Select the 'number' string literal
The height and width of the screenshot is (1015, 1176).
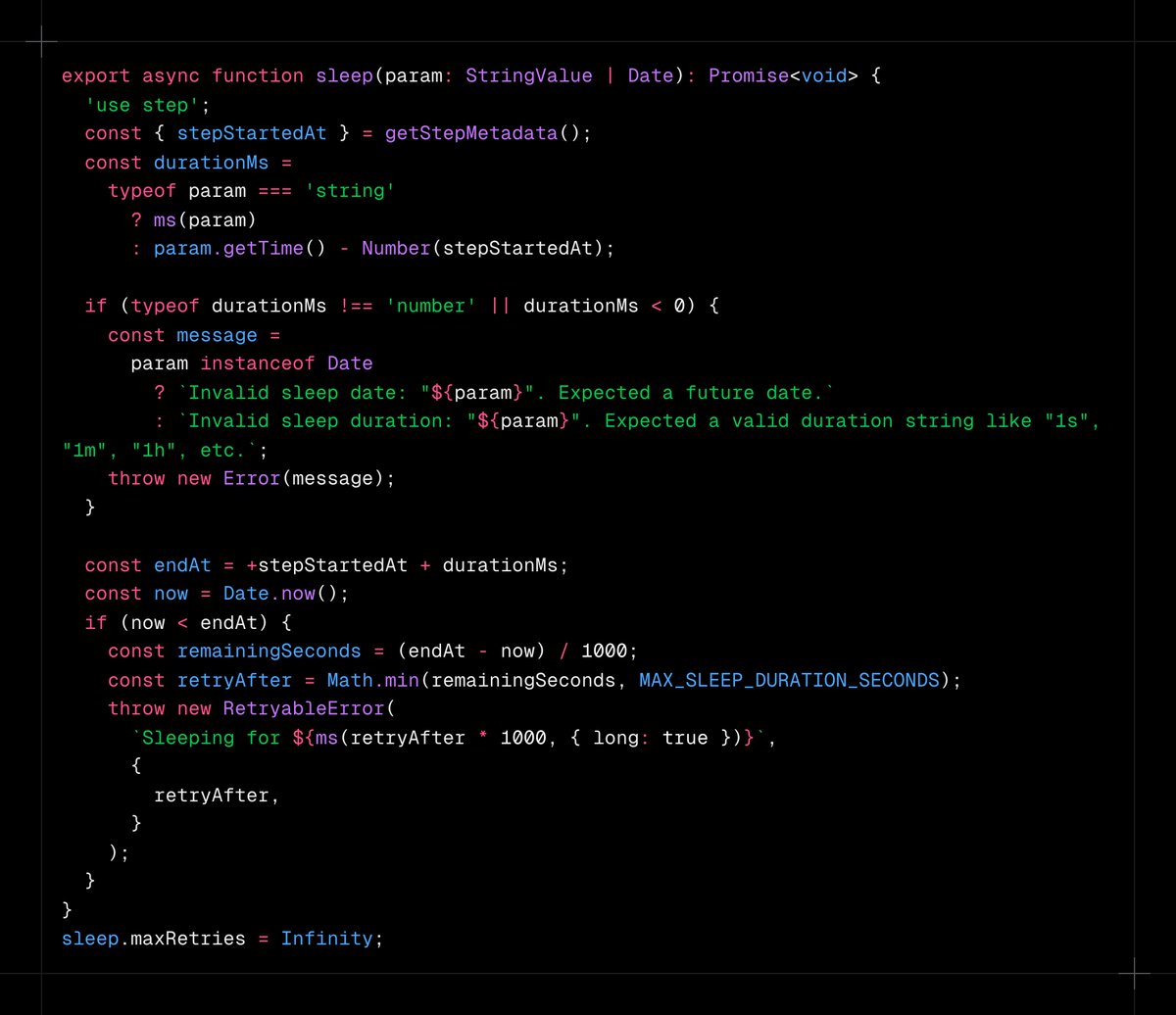(x=431, y=306)
